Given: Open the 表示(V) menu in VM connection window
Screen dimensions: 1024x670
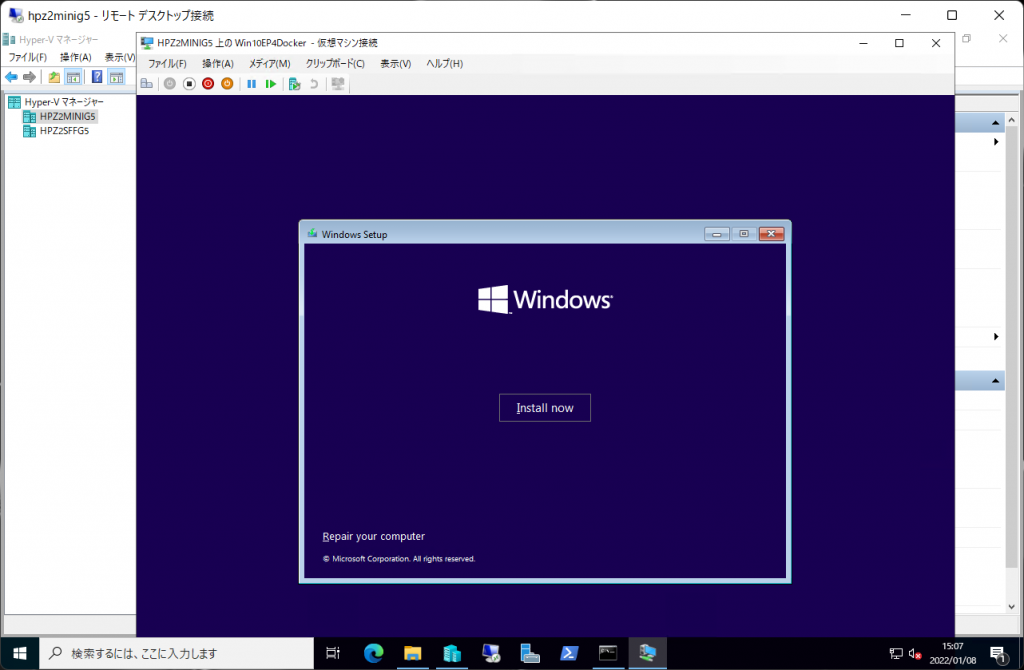Looking at the screenshot, I should pyautogui.click(x=396, y=63).
